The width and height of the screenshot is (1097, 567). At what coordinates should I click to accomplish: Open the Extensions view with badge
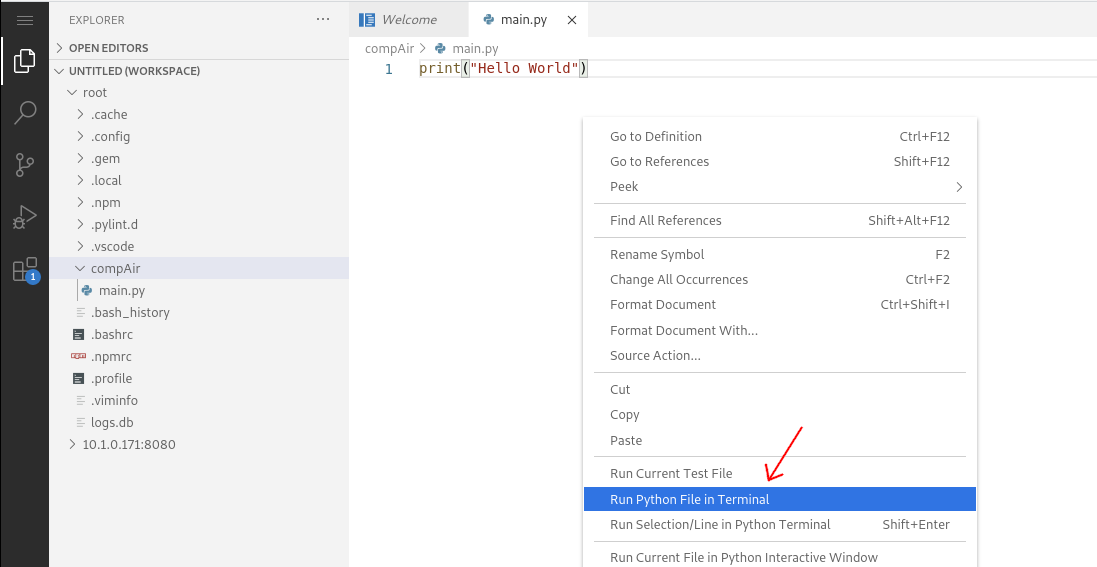click(x=25, y=270)
